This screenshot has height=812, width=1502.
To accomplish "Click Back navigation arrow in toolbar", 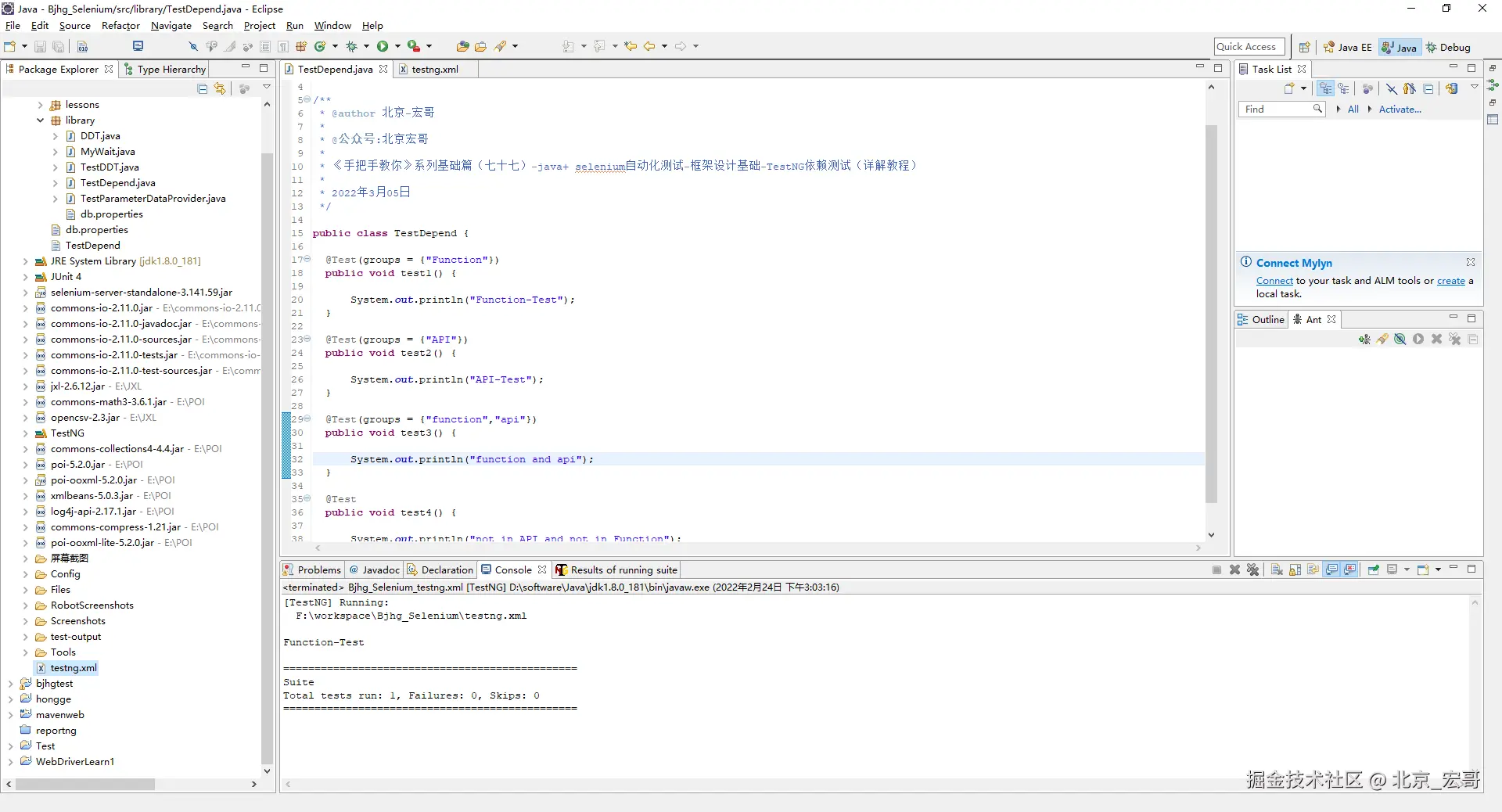I will click(649, 47).
